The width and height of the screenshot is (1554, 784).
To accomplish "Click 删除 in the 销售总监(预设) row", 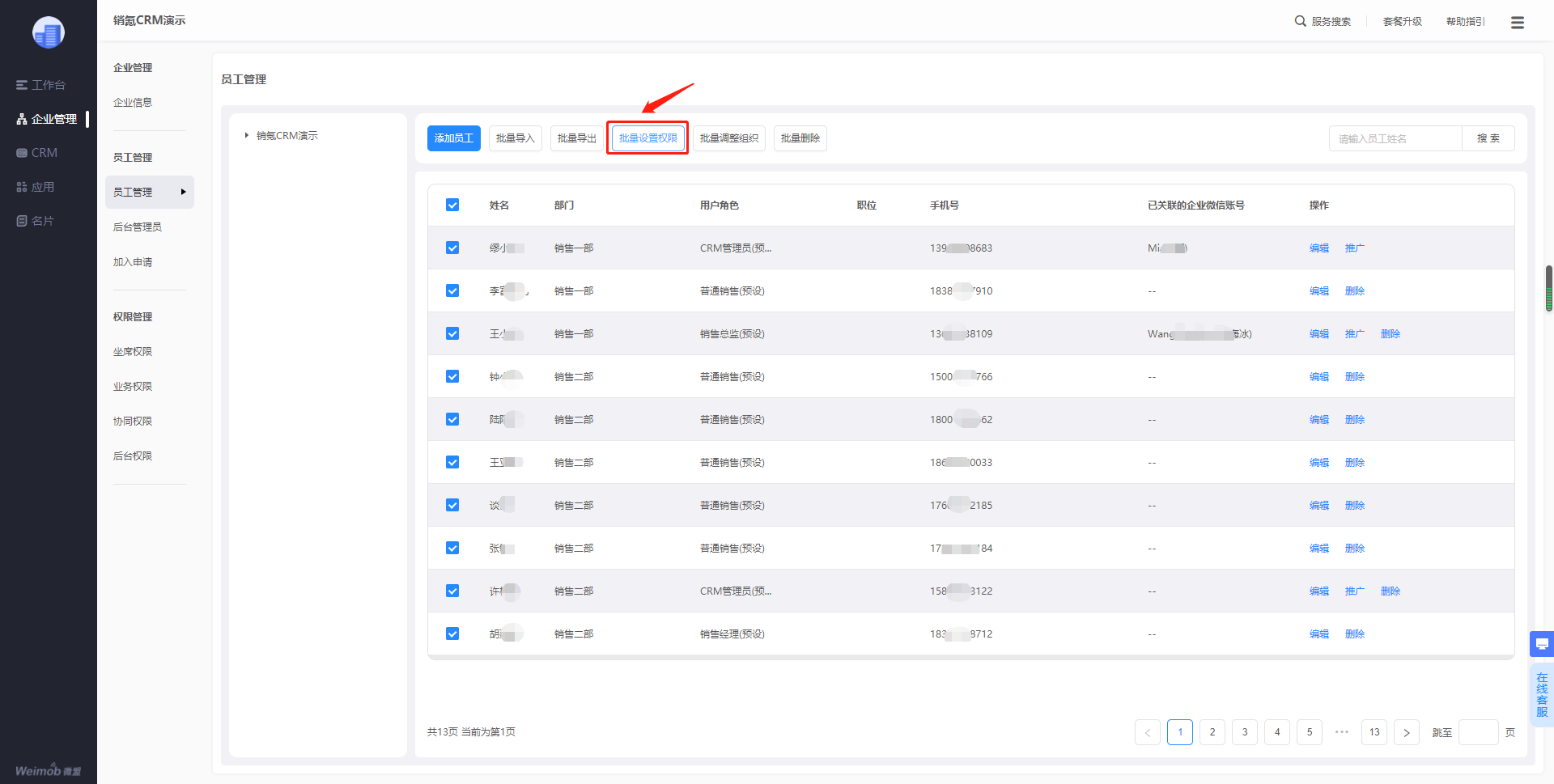I will (1391, 334).
